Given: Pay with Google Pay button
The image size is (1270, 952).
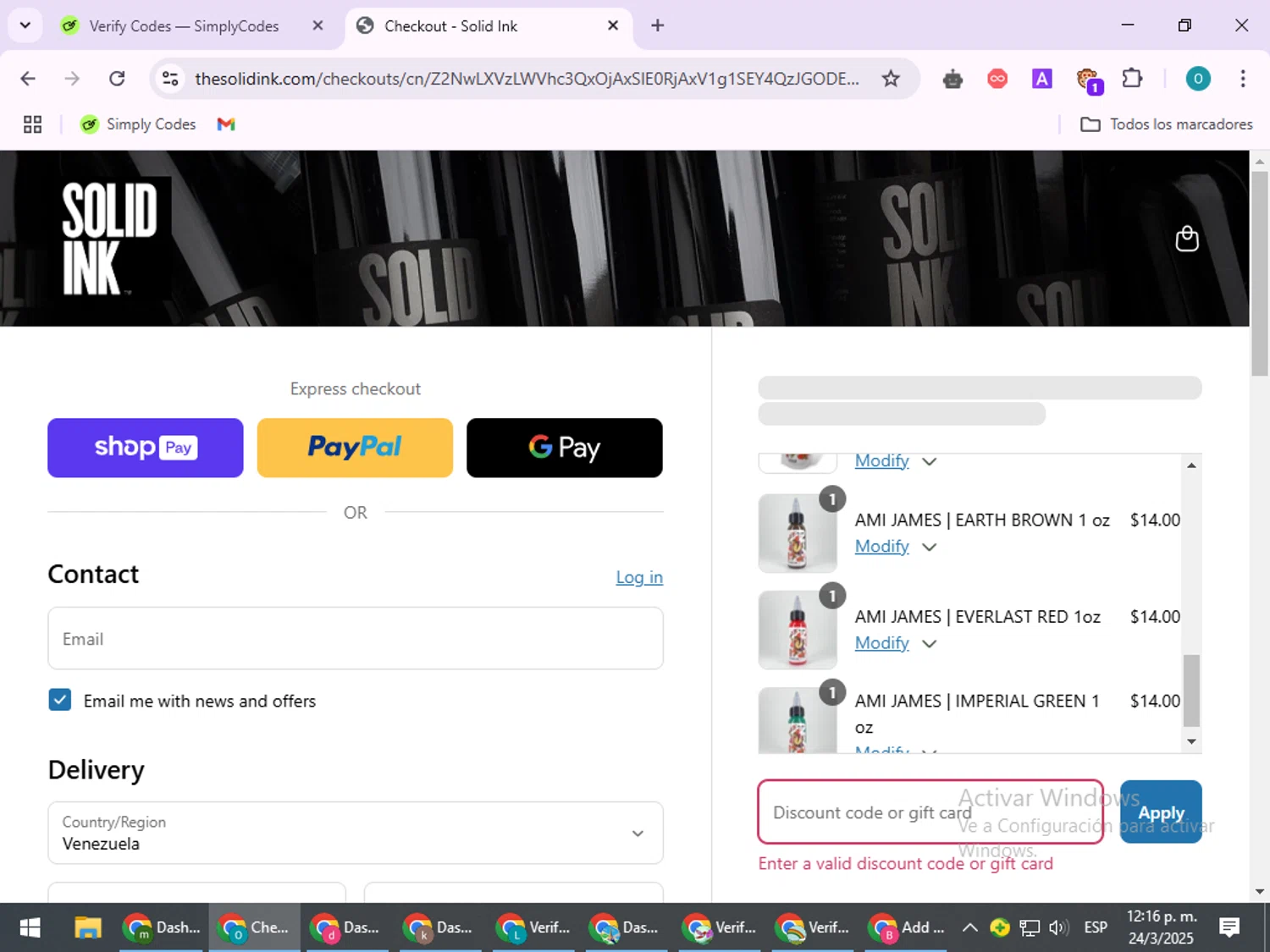Looking at the screenshot, I should (565, 448).
